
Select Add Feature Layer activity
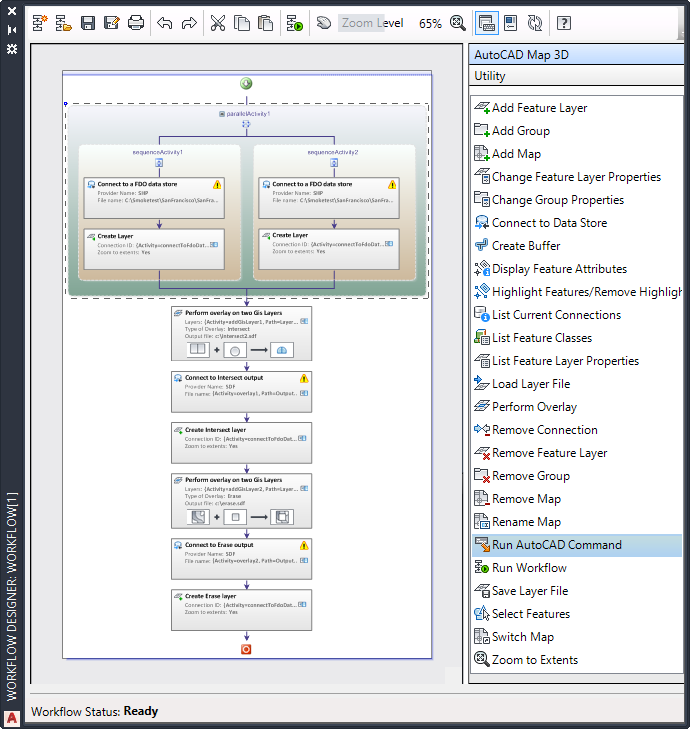pos(577,108)
